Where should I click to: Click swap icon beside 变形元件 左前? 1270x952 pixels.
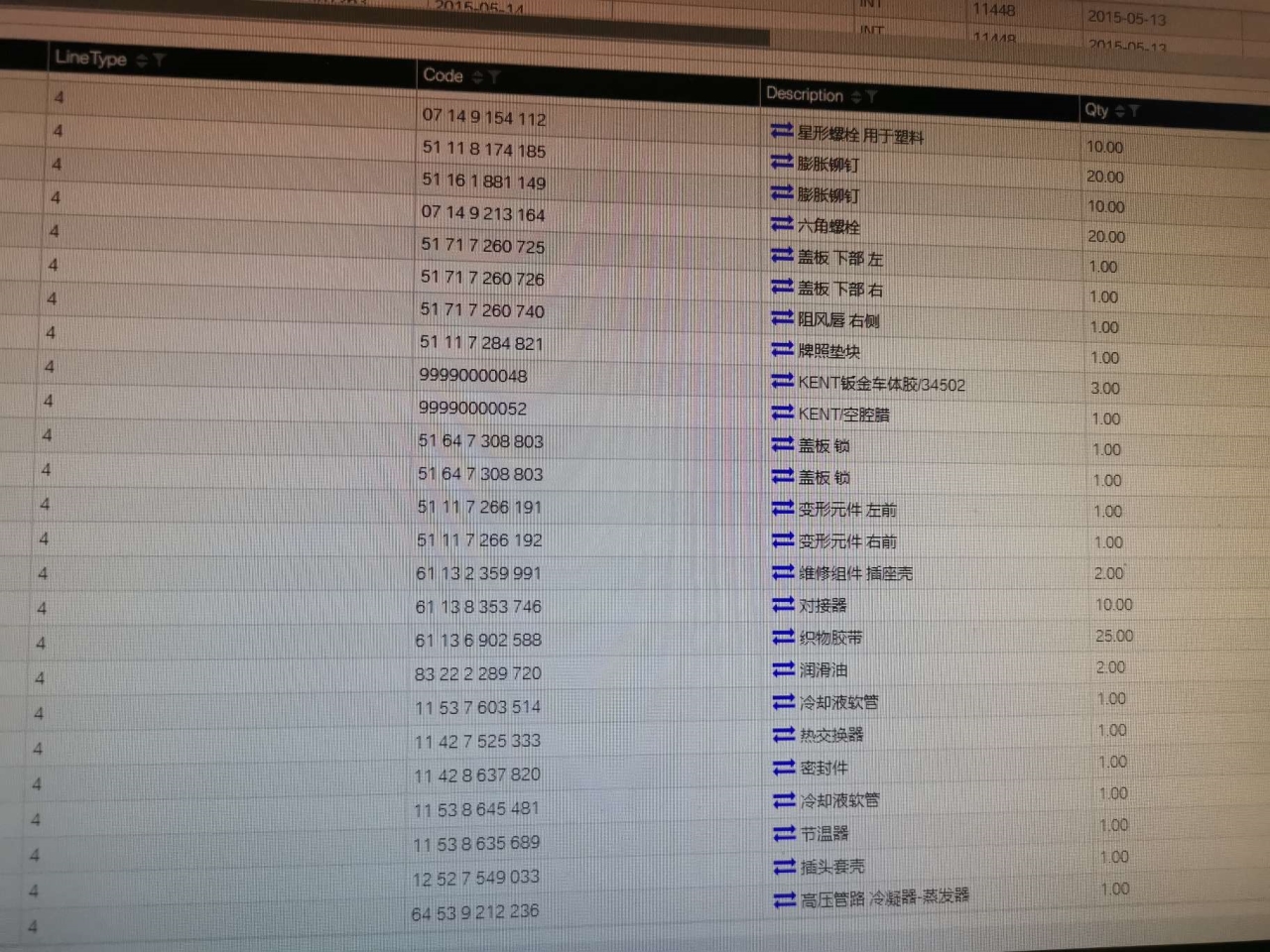click(783, 508)
